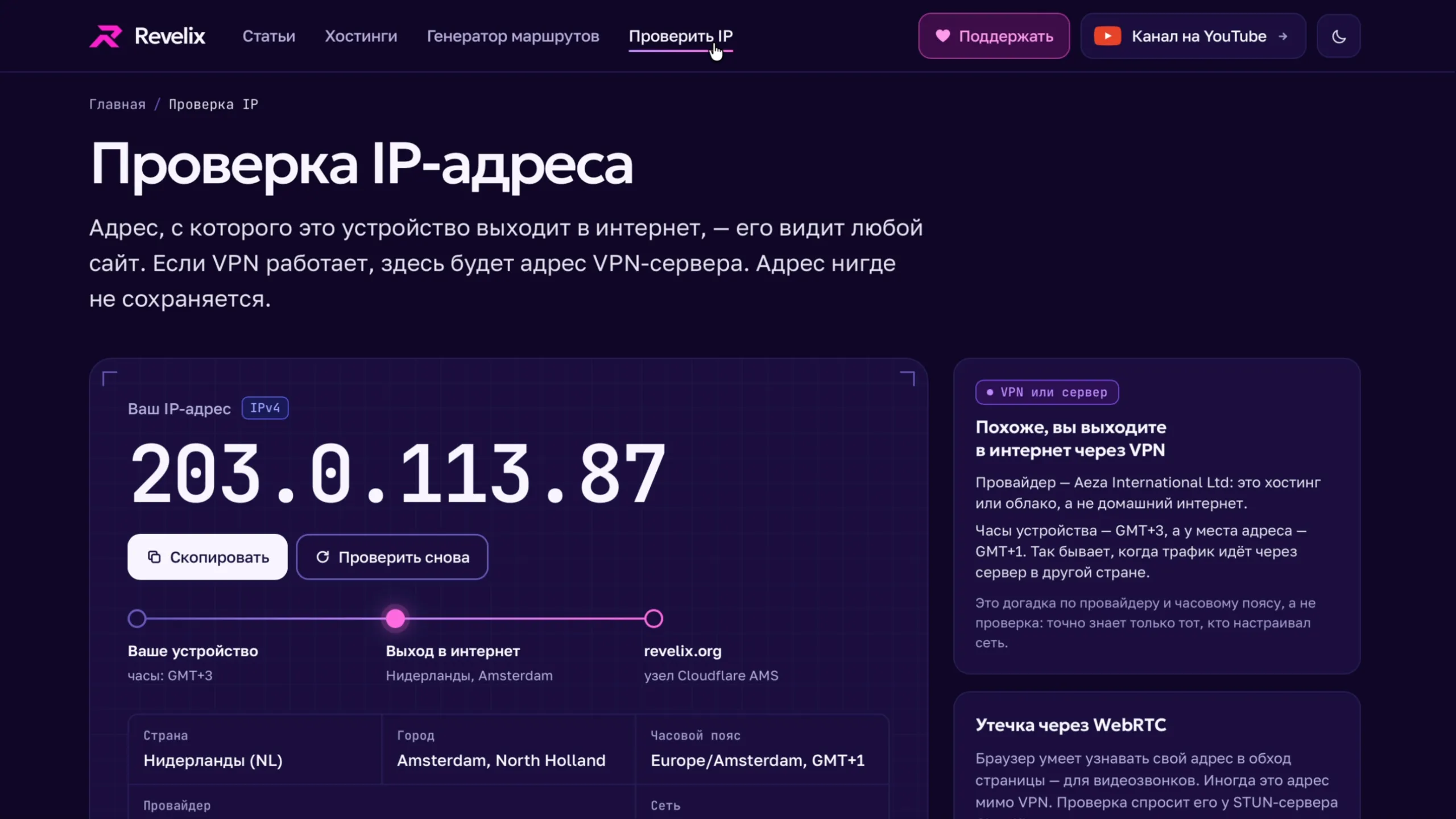
Task: Click the Сеть field label
Action: tap(665, 805)
